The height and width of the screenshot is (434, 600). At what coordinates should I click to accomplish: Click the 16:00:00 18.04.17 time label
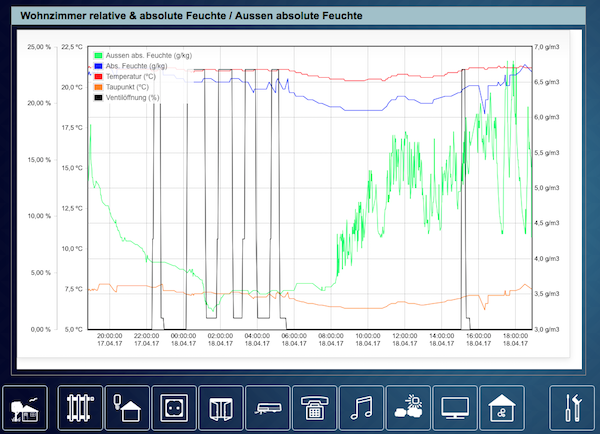[x=479, y=339]
